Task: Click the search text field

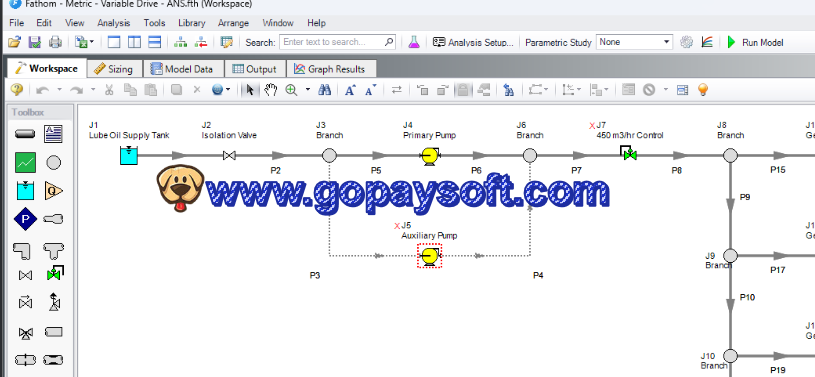Action: (x=337, y=42)
